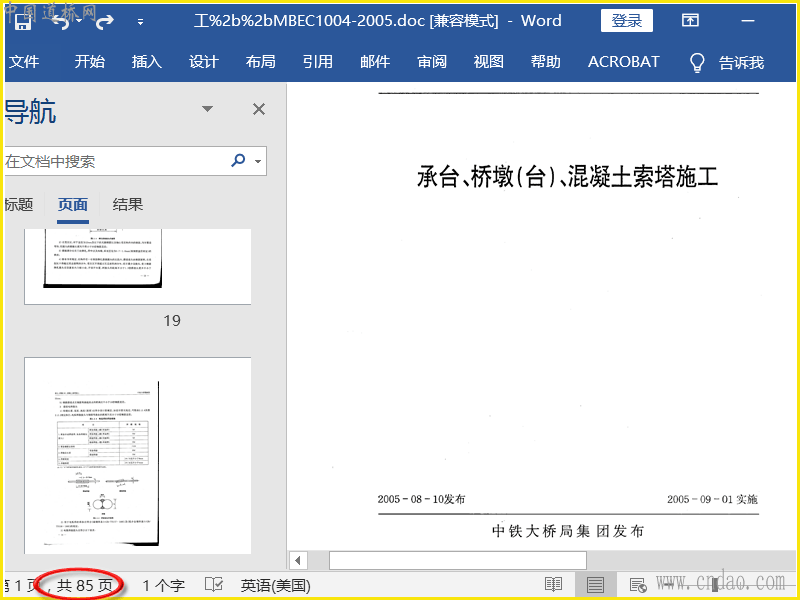Open the 文件 menu

pos(23,62)
